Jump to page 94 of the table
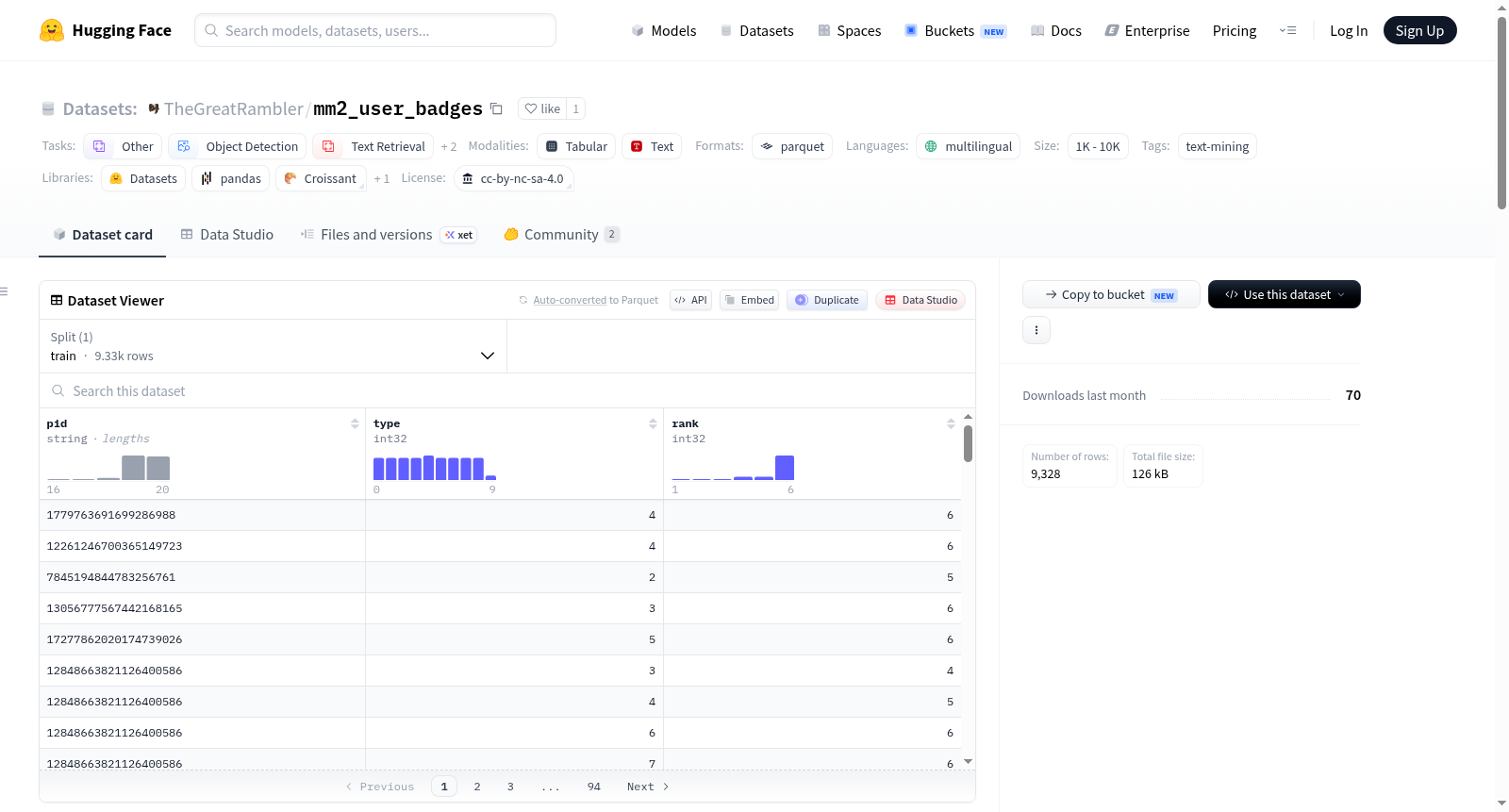Viewport: 1509px width, 812px height. [x=594, y=787]
